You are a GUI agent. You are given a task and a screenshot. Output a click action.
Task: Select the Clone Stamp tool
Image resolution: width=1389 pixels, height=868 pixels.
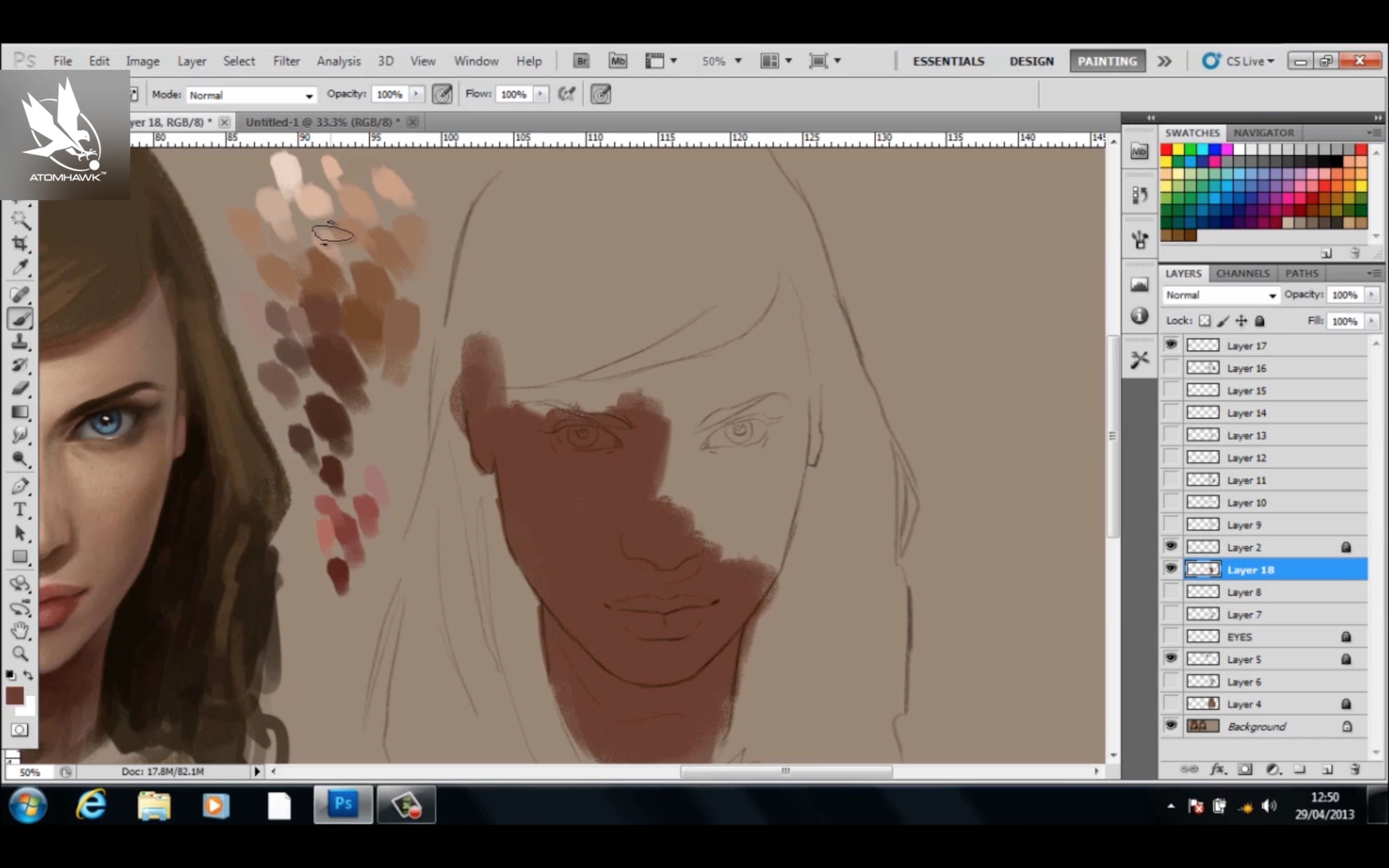coord(20,342)
